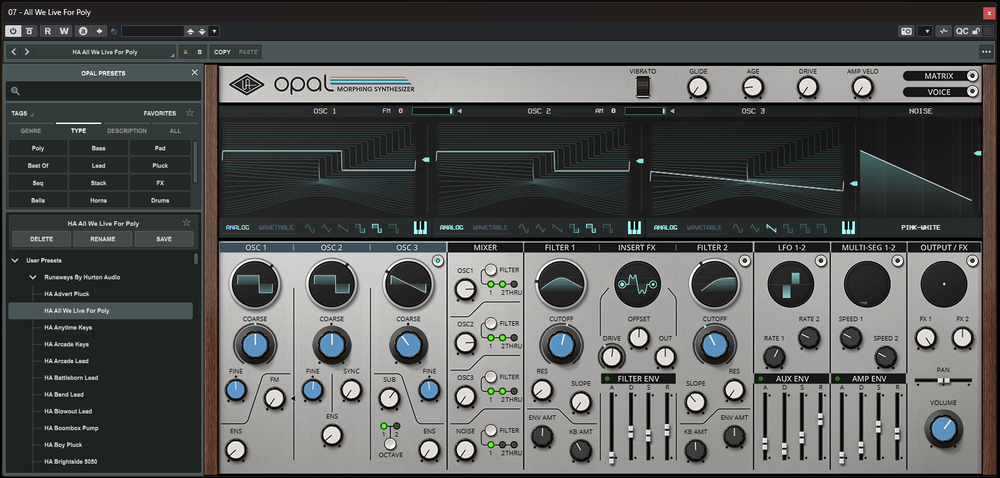Click the COPY button

223,52
